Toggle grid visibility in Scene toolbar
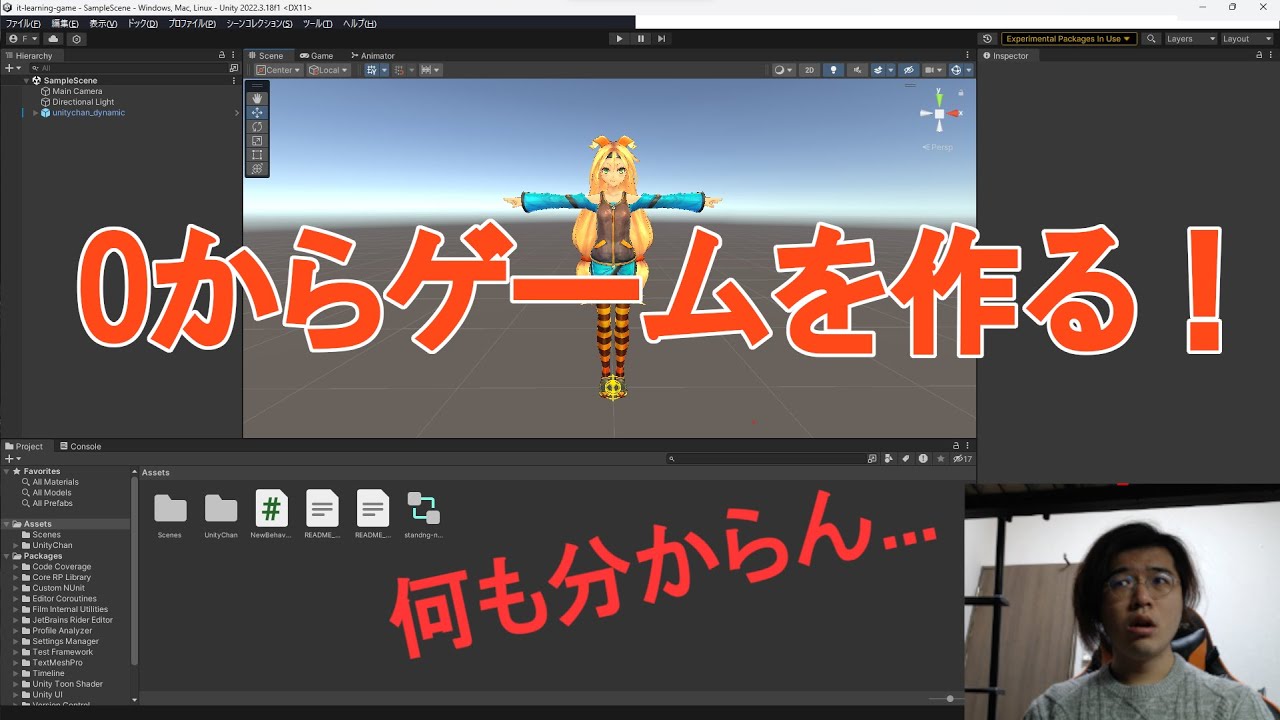 coord(372,70)
